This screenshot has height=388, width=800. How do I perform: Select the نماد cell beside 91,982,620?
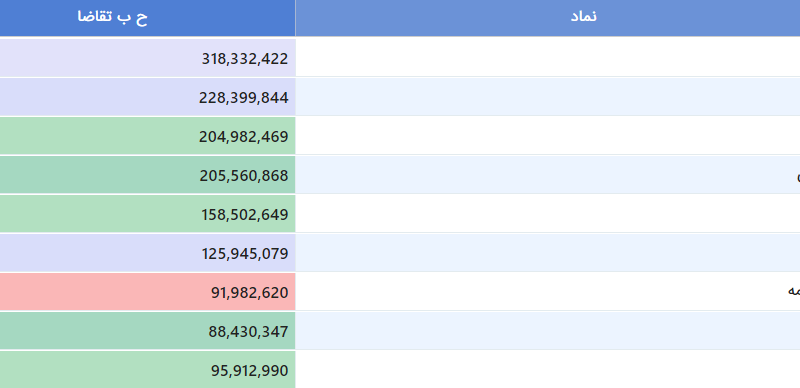tap(547, 292)
